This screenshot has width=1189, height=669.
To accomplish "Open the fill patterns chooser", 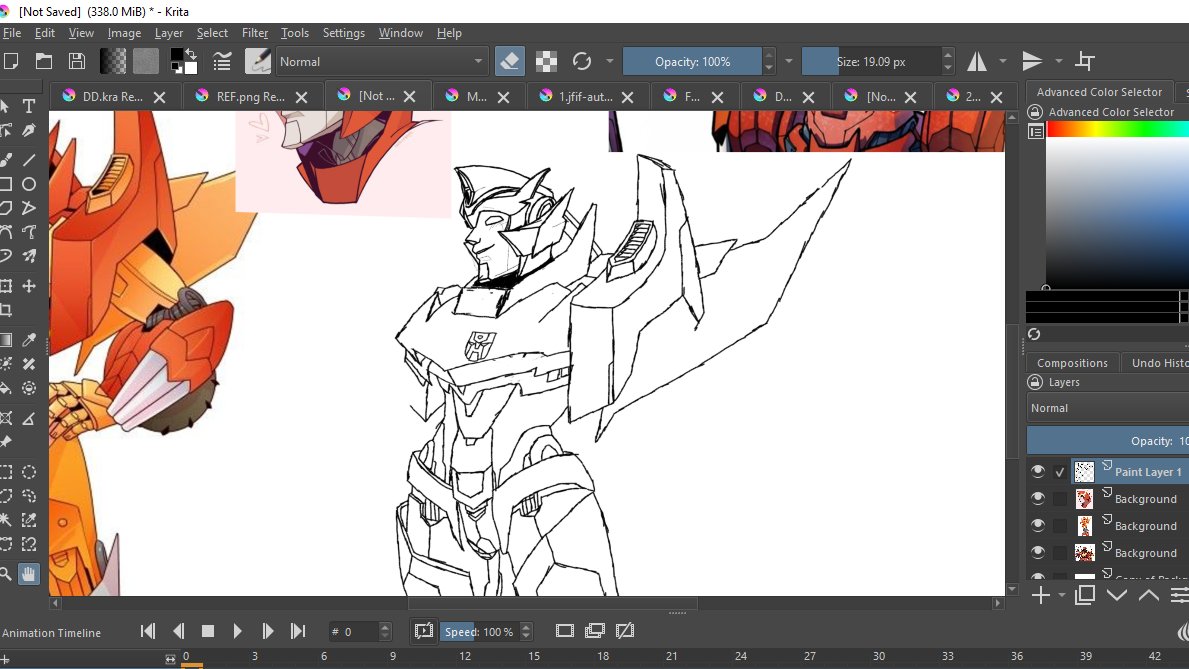I will [146, 61].
